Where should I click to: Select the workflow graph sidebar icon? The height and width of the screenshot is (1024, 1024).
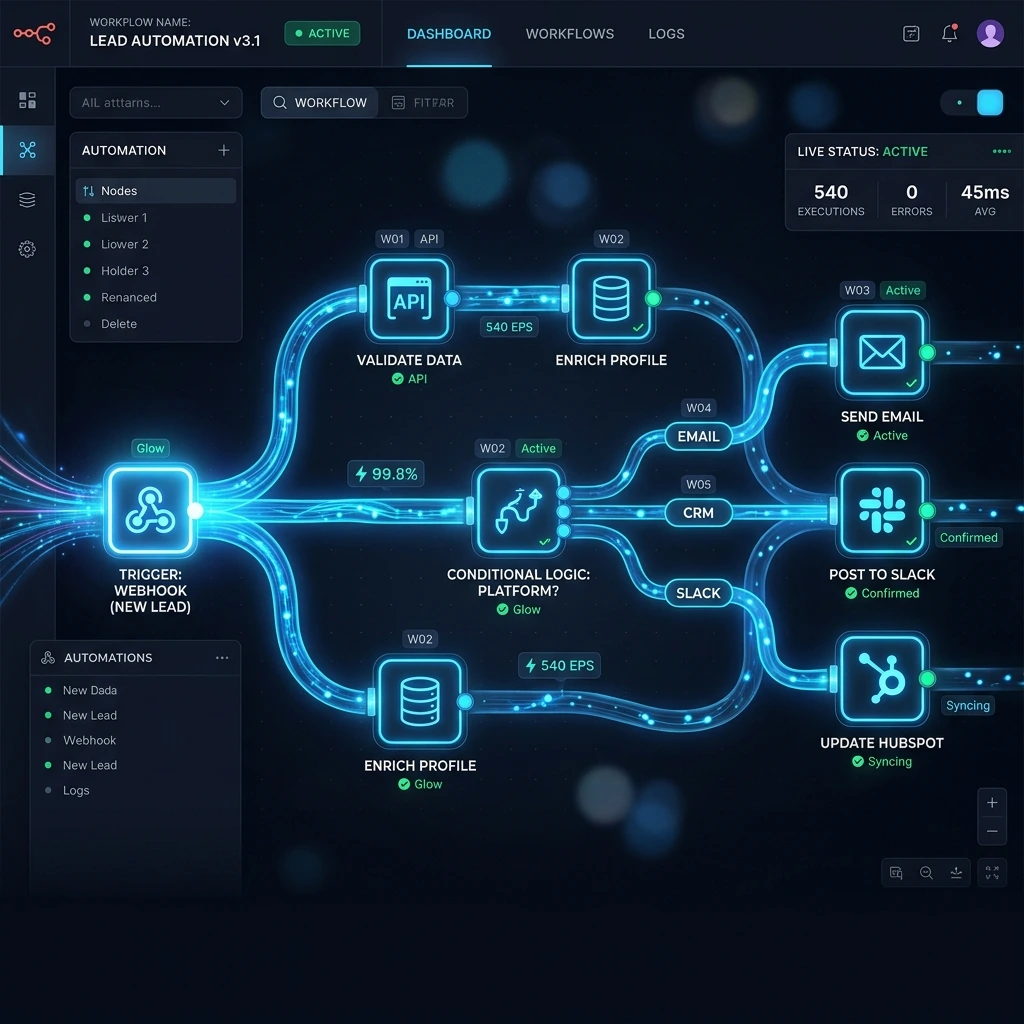[27, 150]
